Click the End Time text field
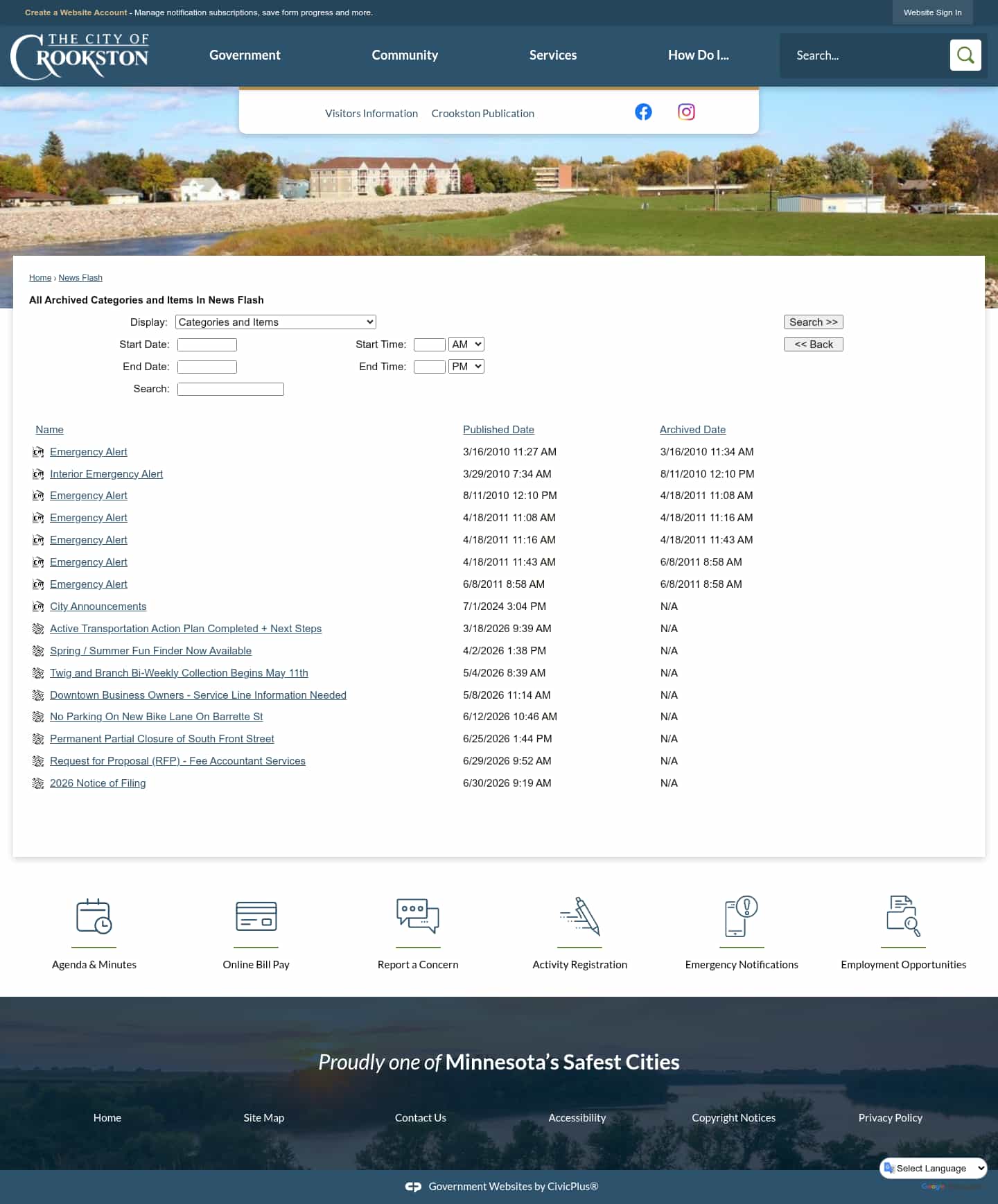The image size is (998, 1204). point(430,367)
